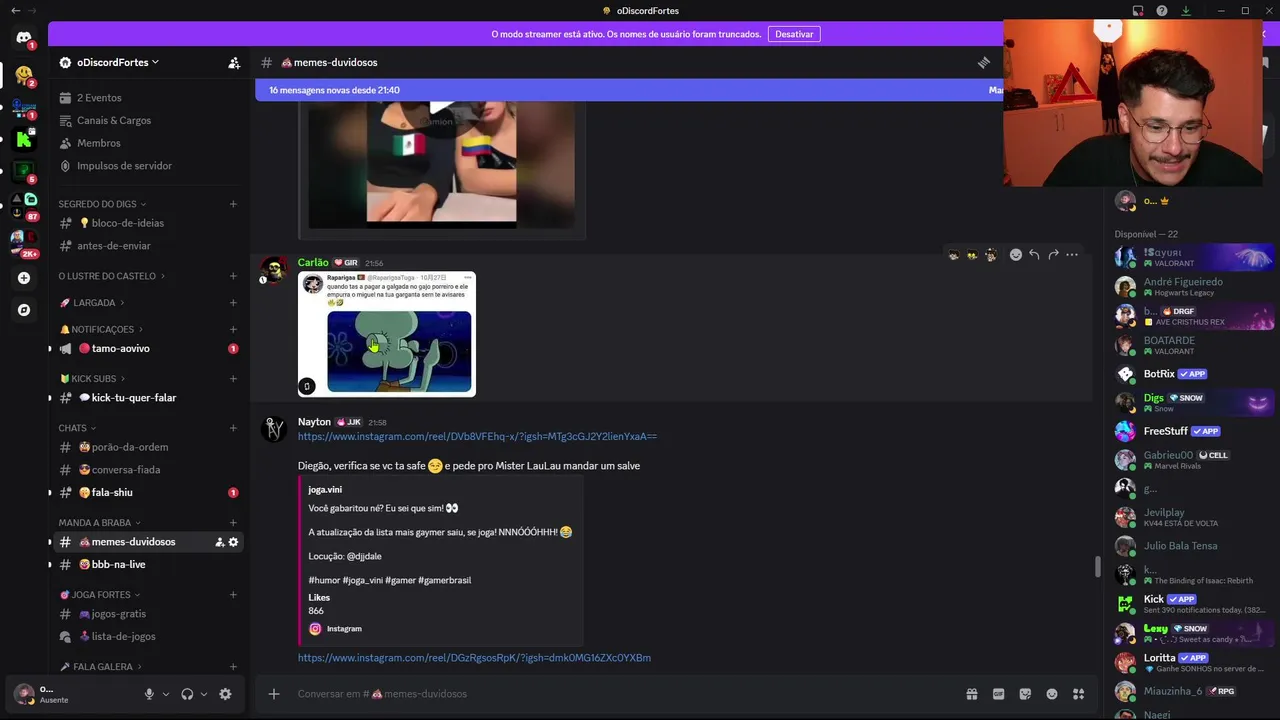Expand the O LUSTRE DO CASTELO category
Viewport: 1280px width, 720px height.
coord(112,276)
